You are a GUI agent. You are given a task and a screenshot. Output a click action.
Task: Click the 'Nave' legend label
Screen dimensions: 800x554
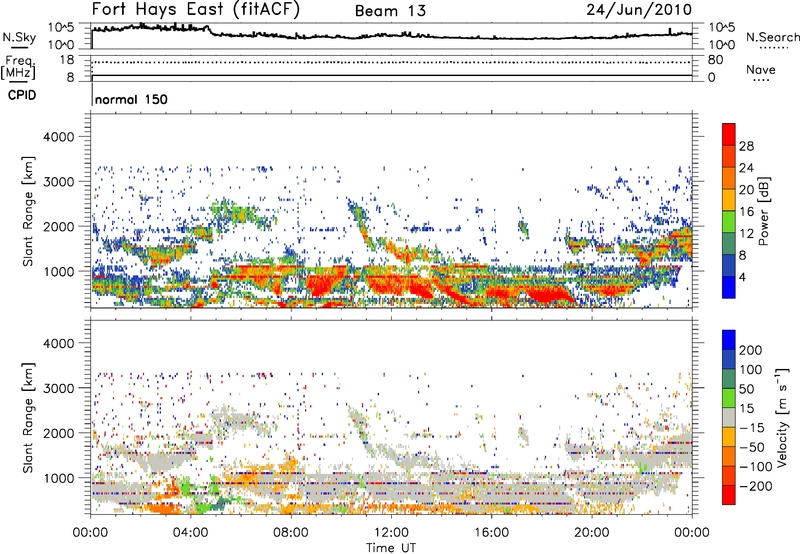point(761,69)
